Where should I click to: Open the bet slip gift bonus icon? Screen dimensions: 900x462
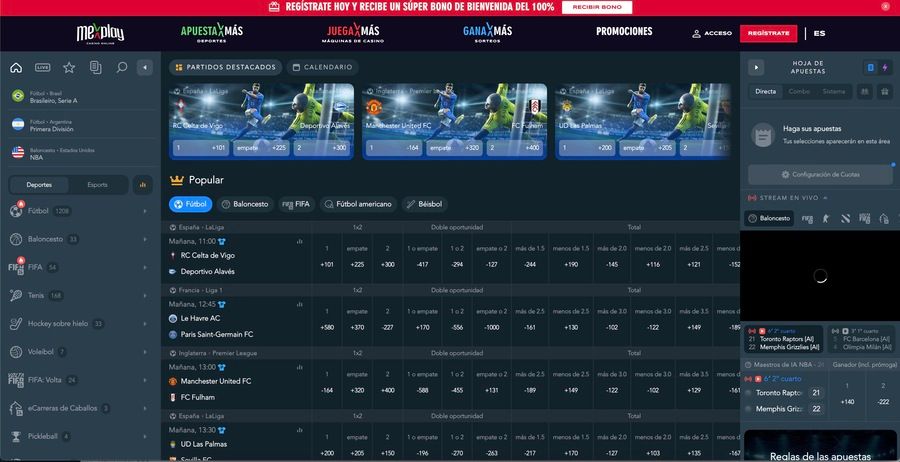885,92
